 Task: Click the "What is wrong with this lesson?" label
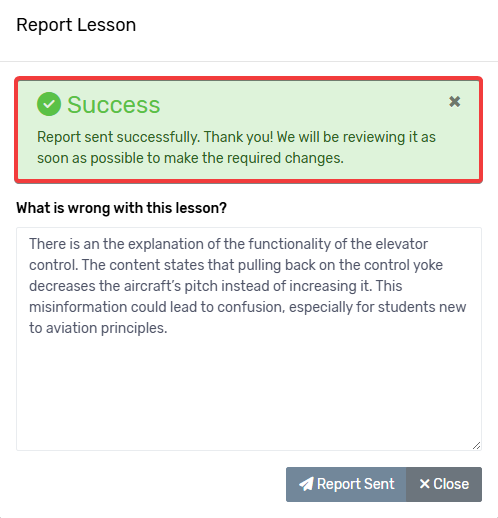(121, 208)
